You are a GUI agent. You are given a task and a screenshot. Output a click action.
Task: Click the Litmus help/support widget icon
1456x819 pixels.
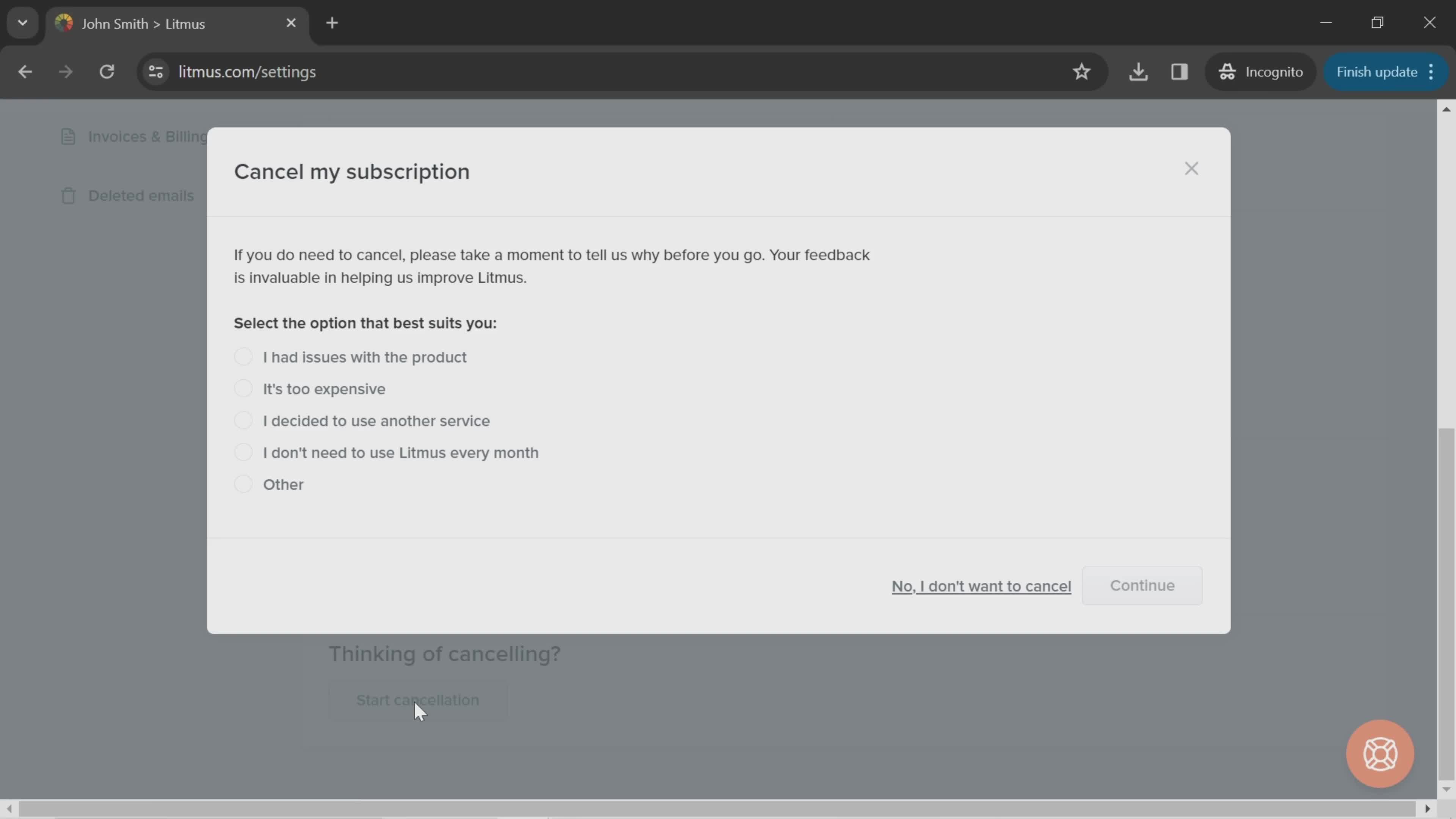1380,754
